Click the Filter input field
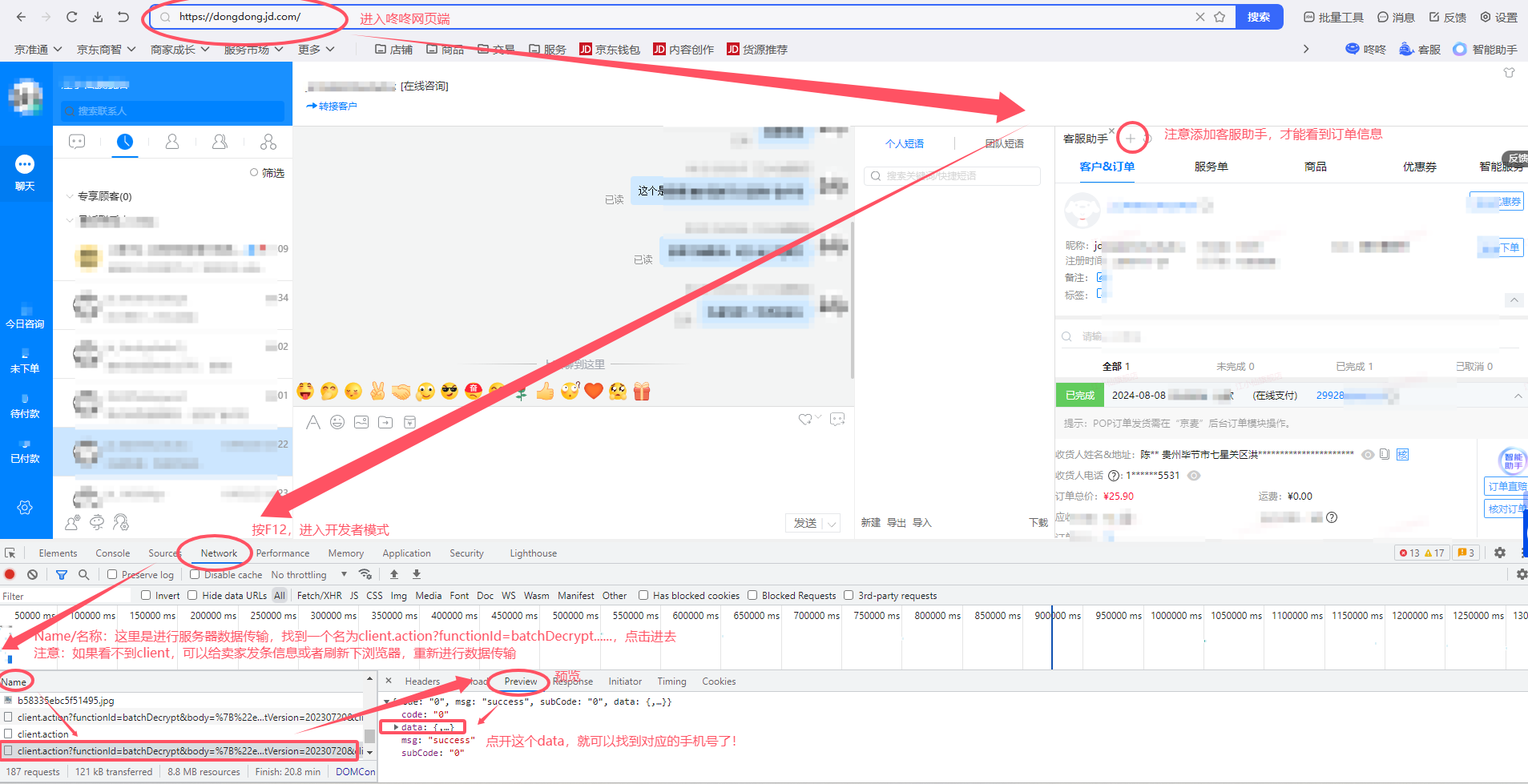 pyautogui.click(x=66, y=596)
